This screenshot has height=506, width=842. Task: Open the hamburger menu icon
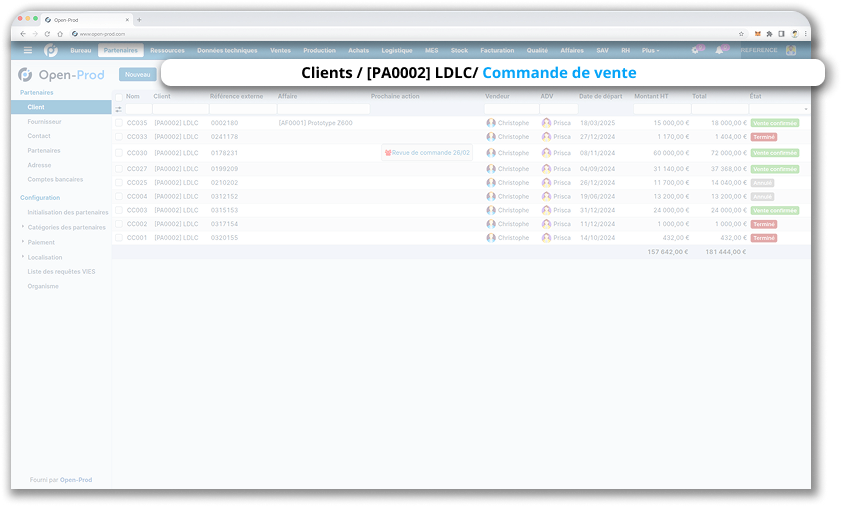click(28, 50)
